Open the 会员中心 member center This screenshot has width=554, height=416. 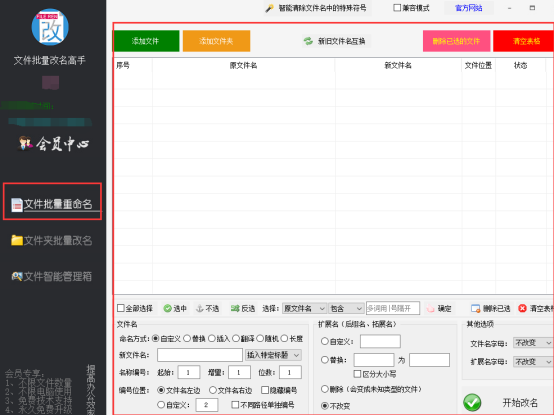click(53, 143)
